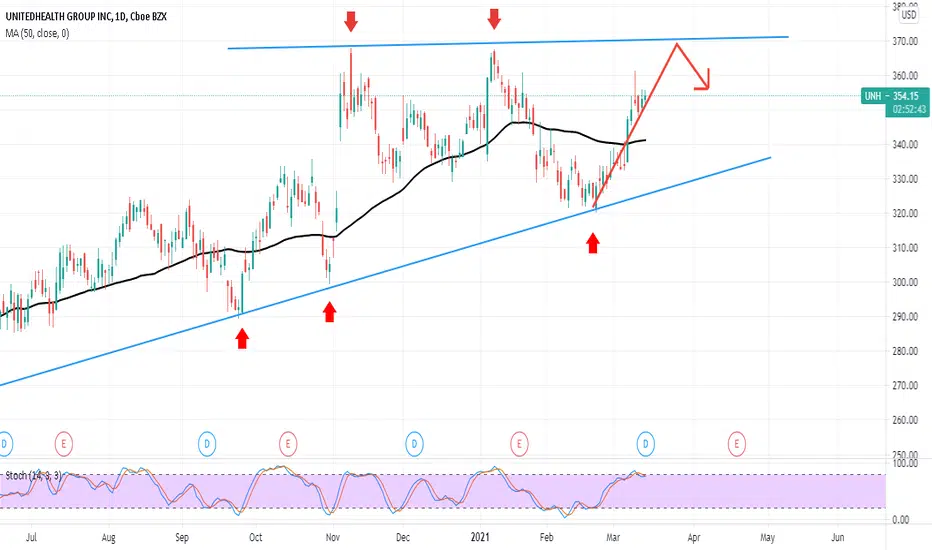932x550 pixels.
Task: Click the 270.00 price axis label
Action: point(905,386)
